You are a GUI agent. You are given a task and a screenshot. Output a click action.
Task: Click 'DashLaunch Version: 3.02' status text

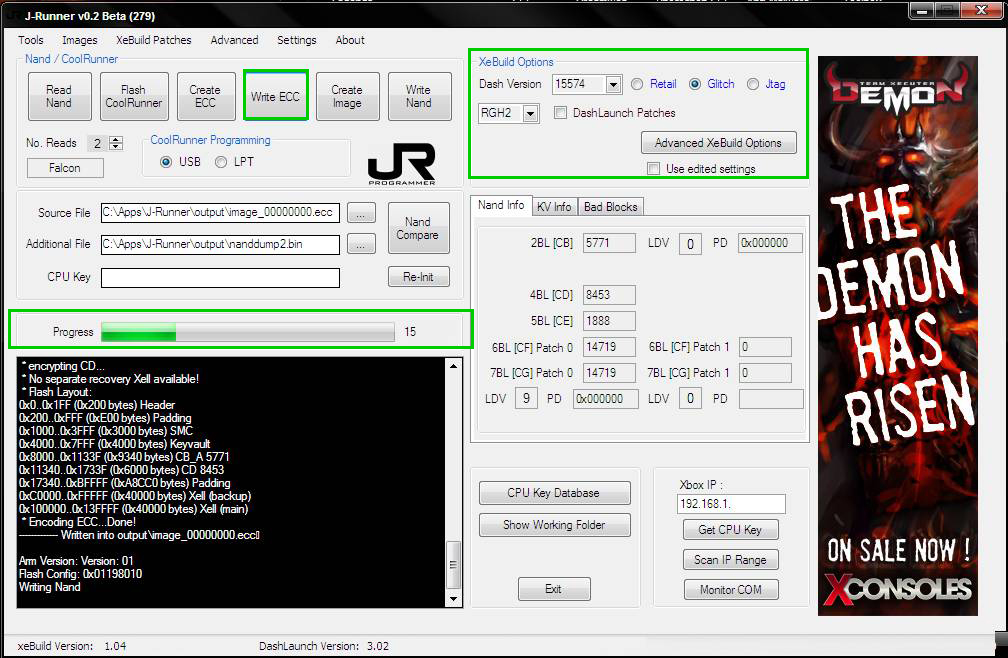(x=324, y=646)
